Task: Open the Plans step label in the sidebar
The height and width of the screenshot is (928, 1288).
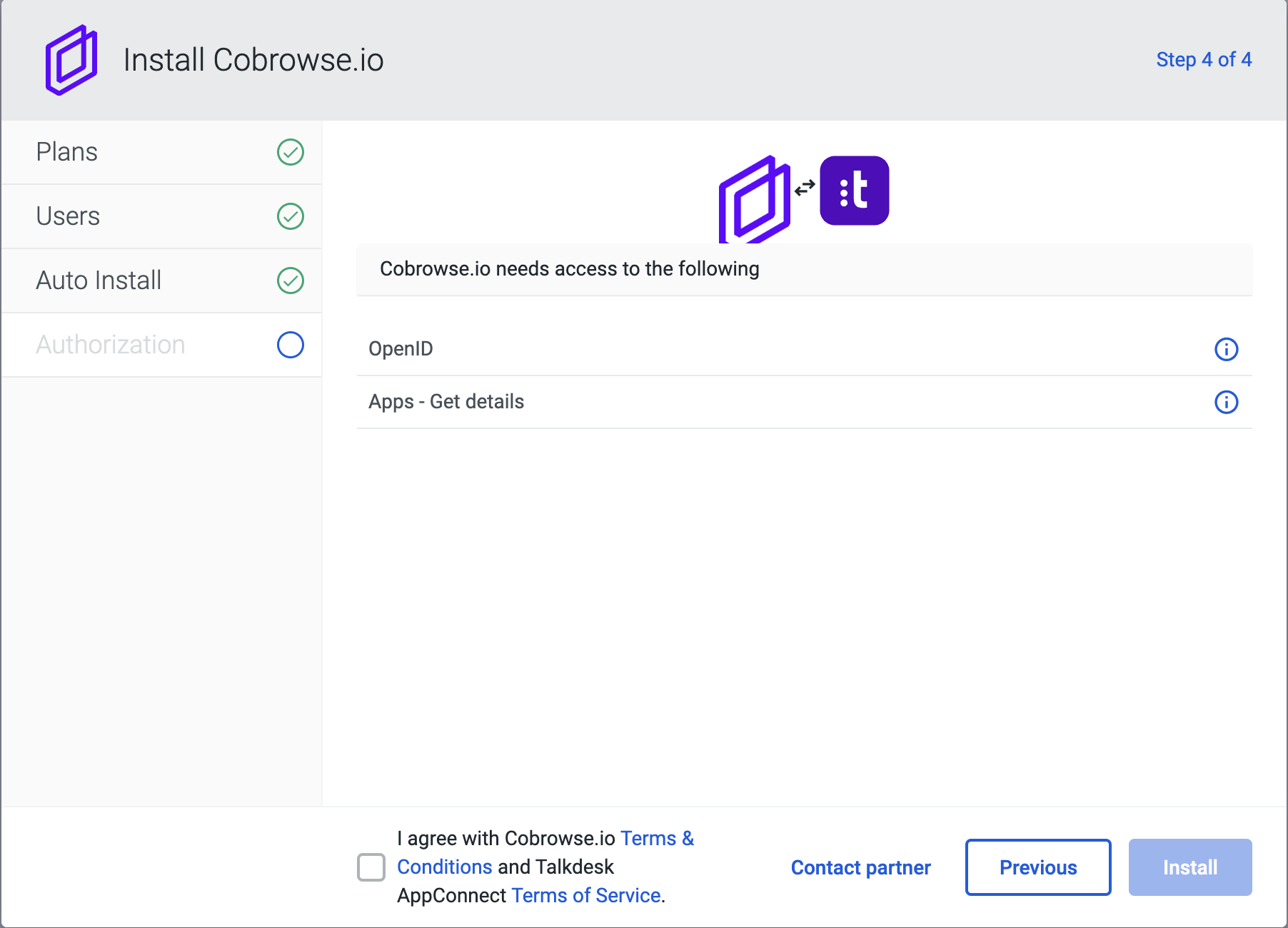Action: coord(67,152)
